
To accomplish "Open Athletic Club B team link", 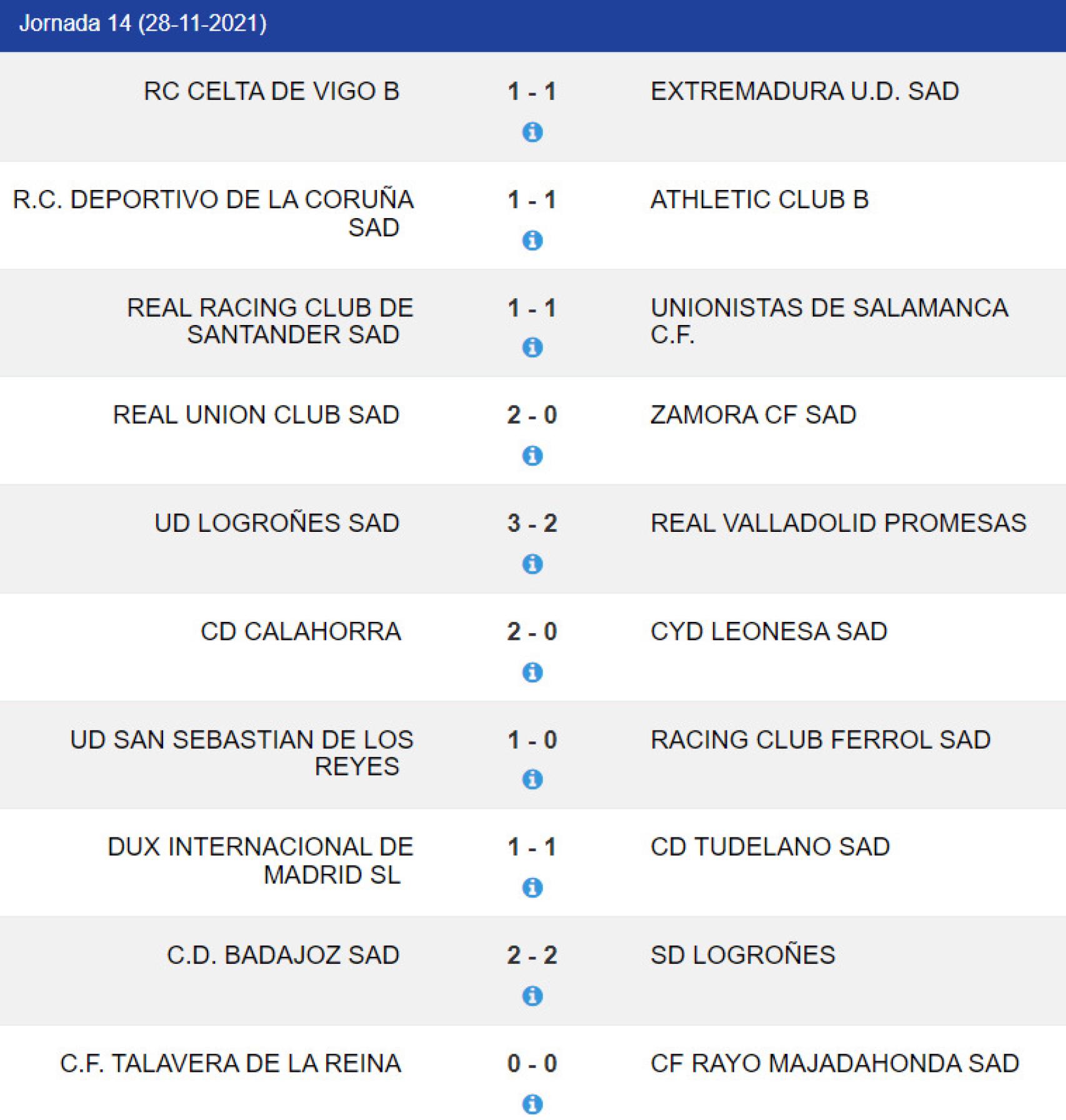I will (x=759, y=199).
